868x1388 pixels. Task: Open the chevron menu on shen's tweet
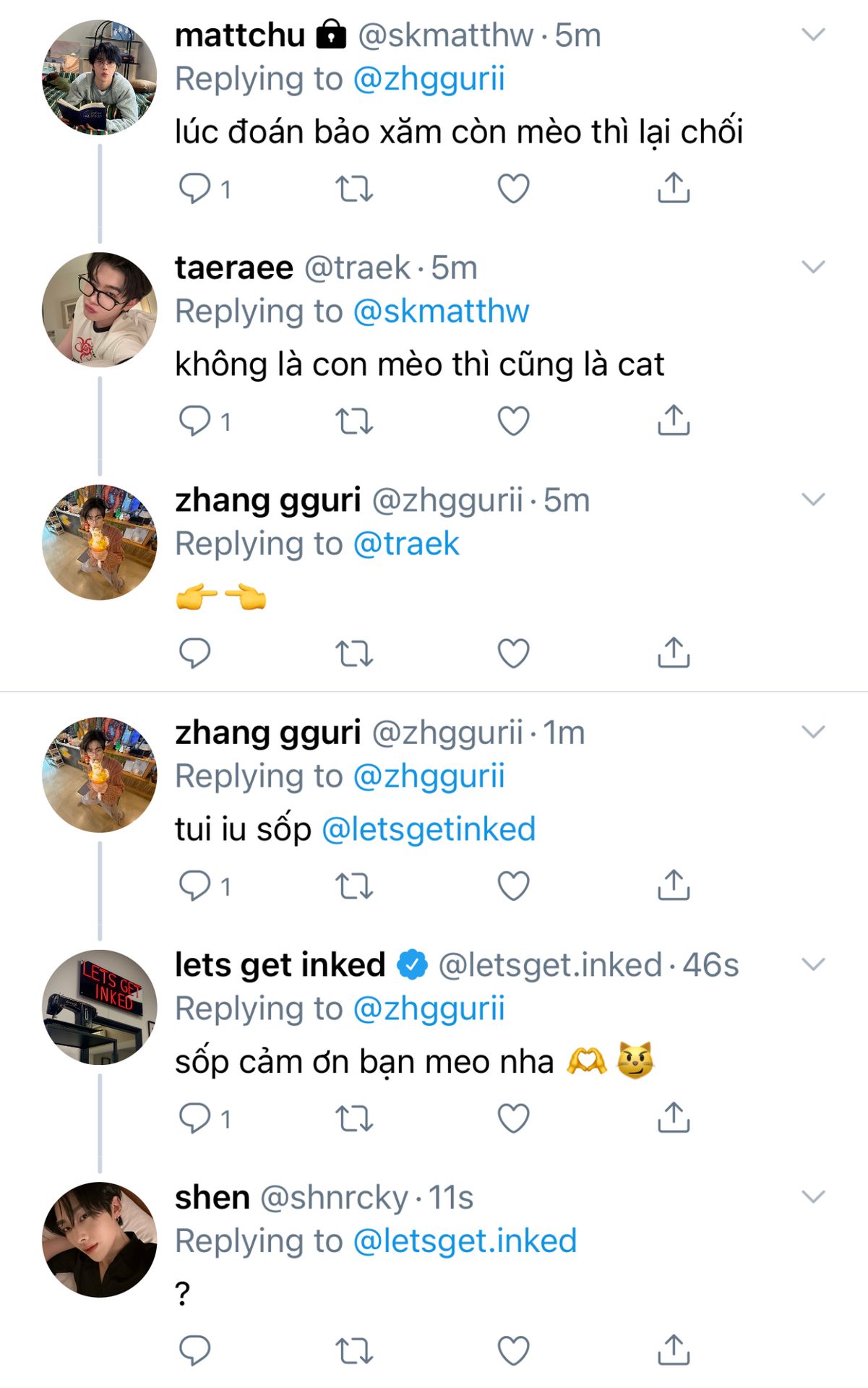point(813,1197)
